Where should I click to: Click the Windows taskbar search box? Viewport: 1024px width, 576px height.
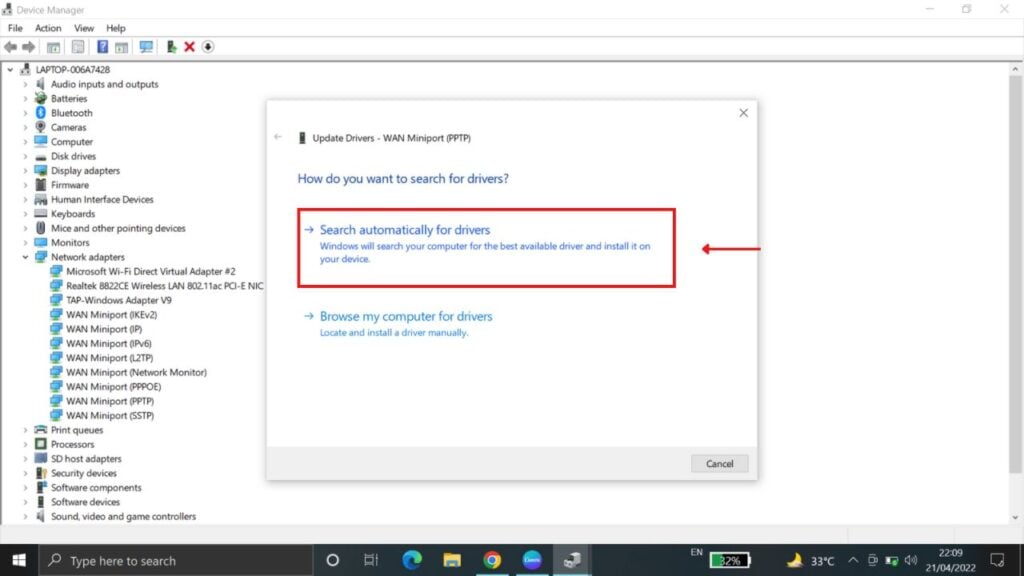coord(176,560)
